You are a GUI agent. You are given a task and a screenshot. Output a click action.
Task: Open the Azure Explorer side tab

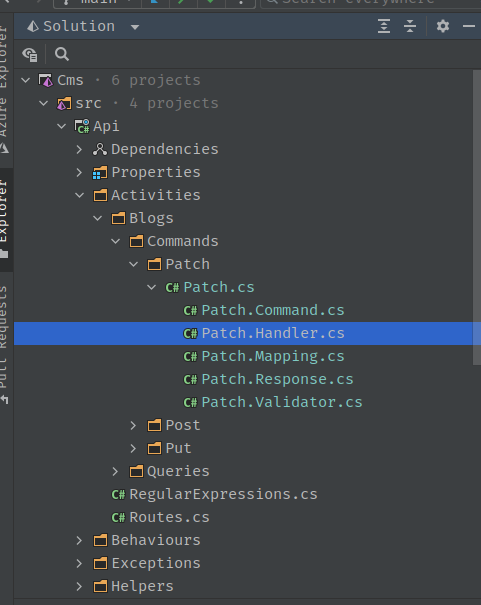pos(3,90)
